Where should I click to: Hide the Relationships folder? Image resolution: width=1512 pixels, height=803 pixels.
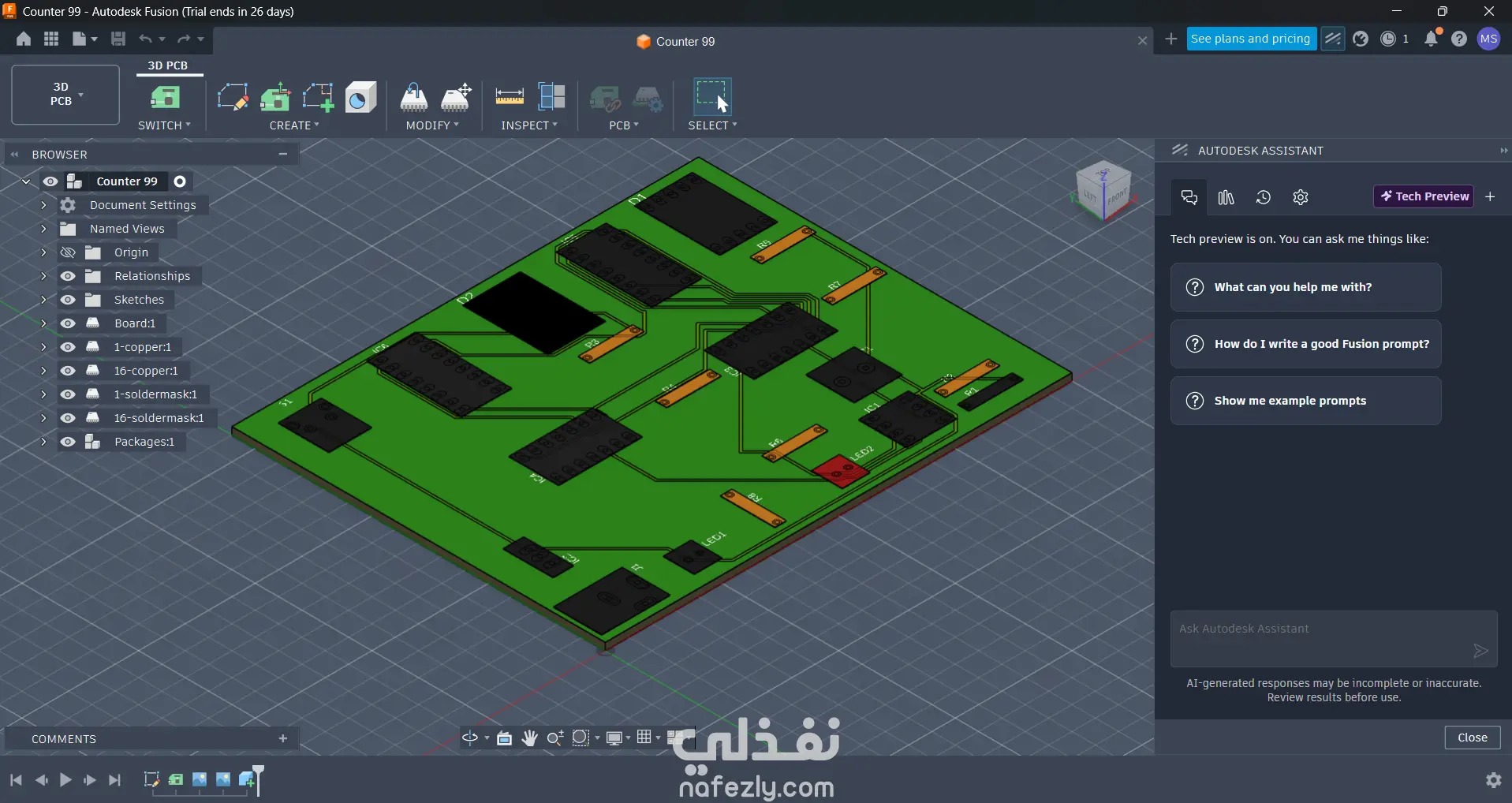[x=68, y=276]
